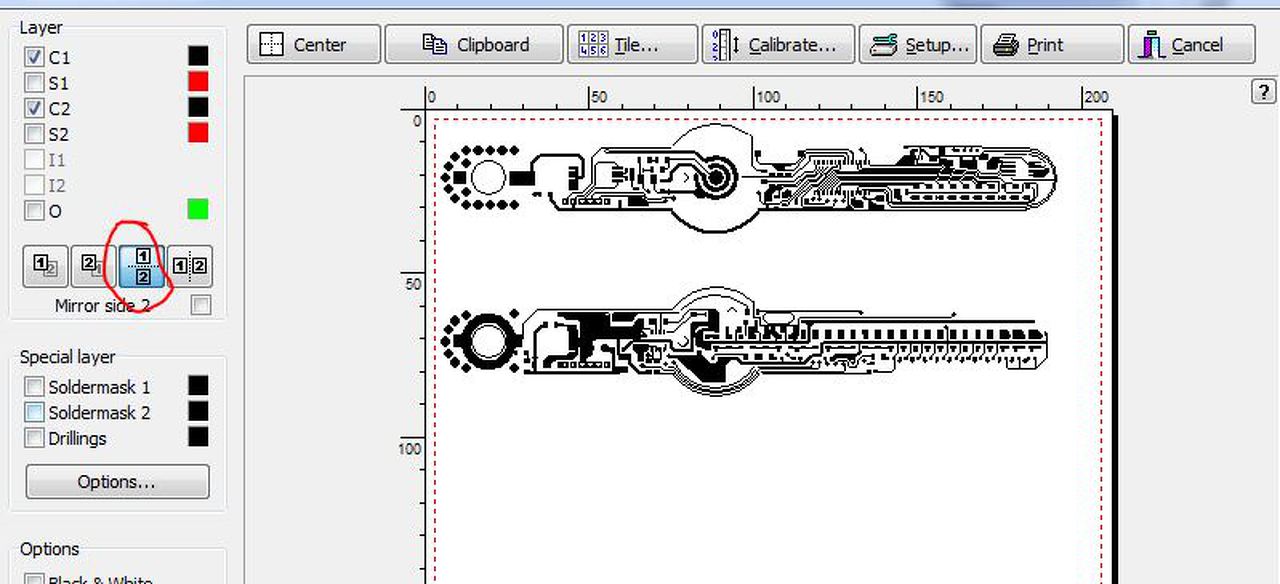Click the Center button
Screen dimensions: 1280x584
(x=313, y=45)
